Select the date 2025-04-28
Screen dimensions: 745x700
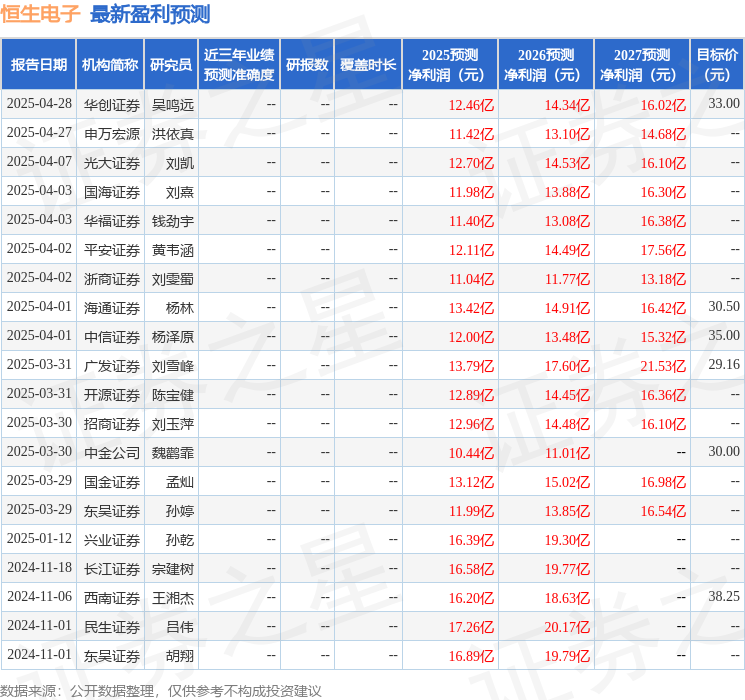pyautogui.click(x=39, y=104)
